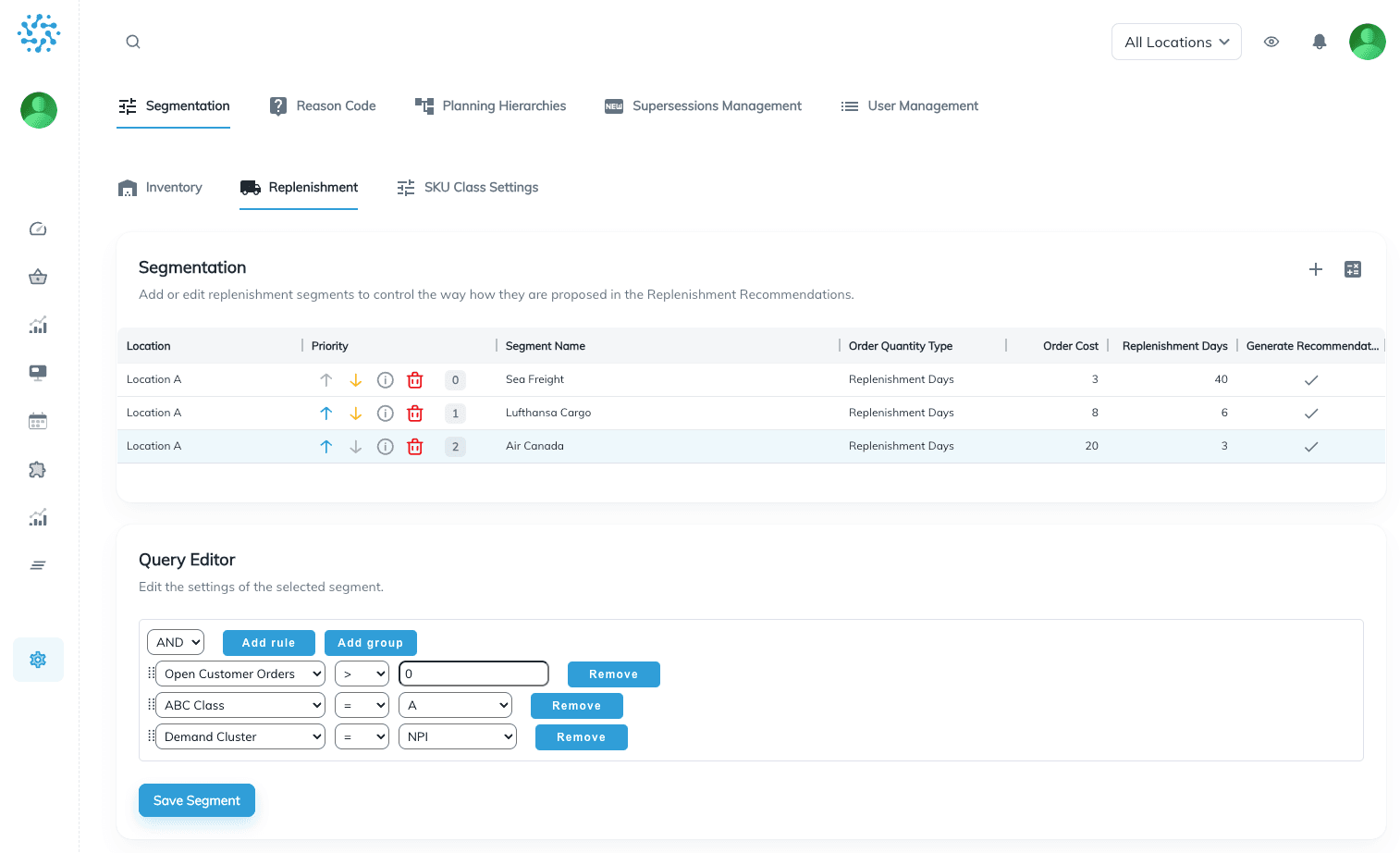Toggle the preview eye icon near All Locations
This screenshot has height=853, width=1400.
(x=1271, y=42)
